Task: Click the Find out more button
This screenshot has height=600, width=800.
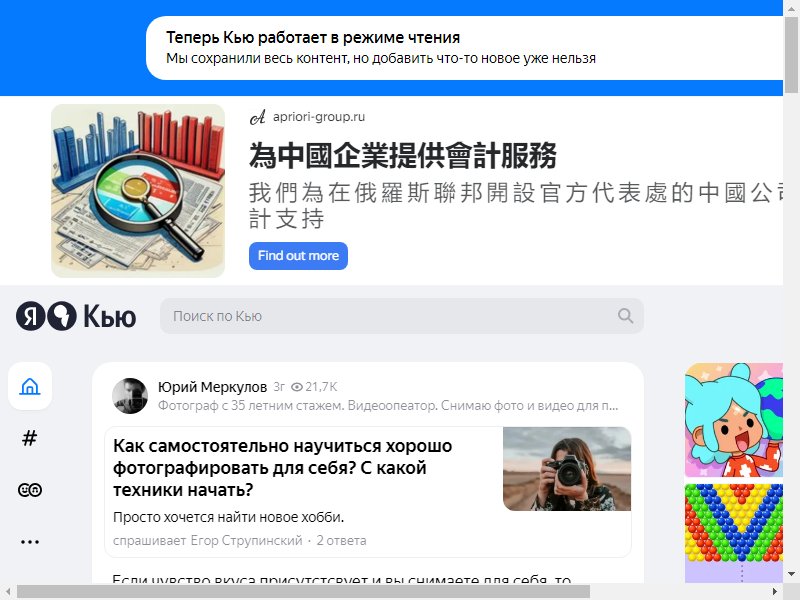Action: pos(298,256)
